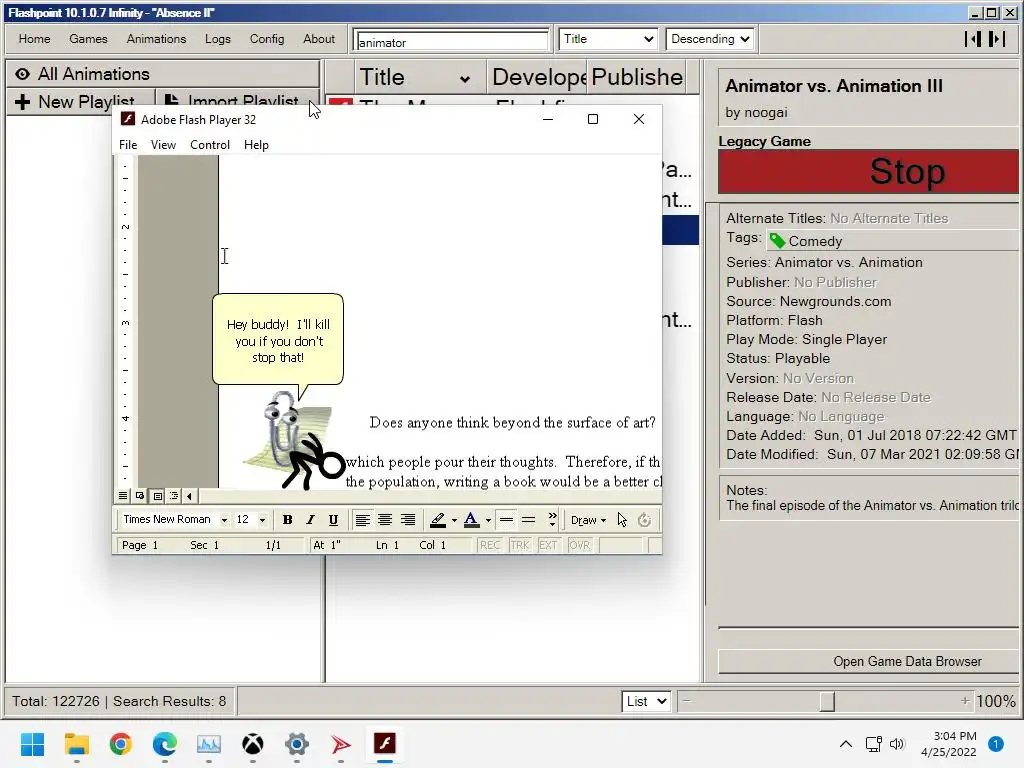
Task: Click the single line style icon
Action: tap(506, 520)
